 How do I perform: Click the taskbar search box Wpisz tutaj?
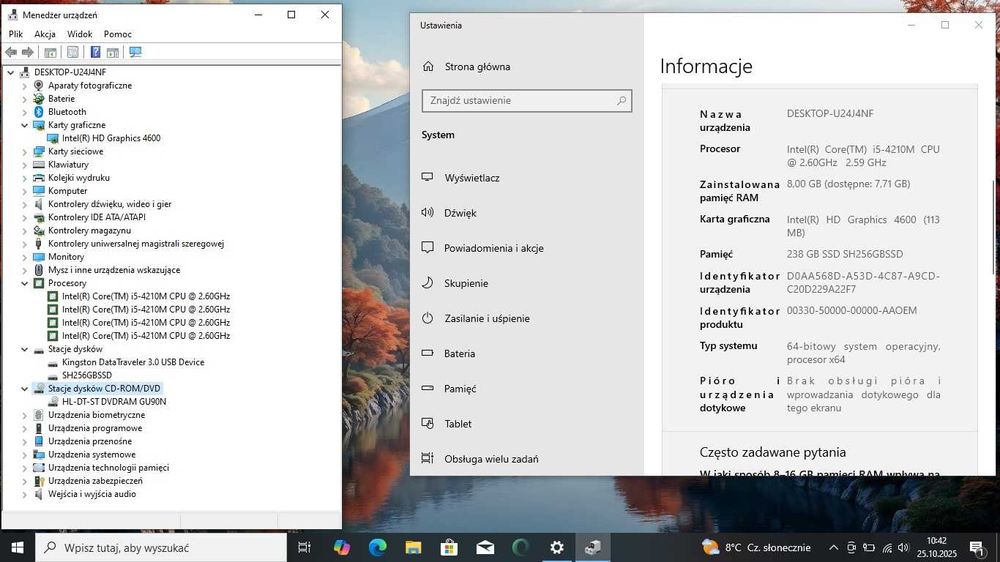161,547
